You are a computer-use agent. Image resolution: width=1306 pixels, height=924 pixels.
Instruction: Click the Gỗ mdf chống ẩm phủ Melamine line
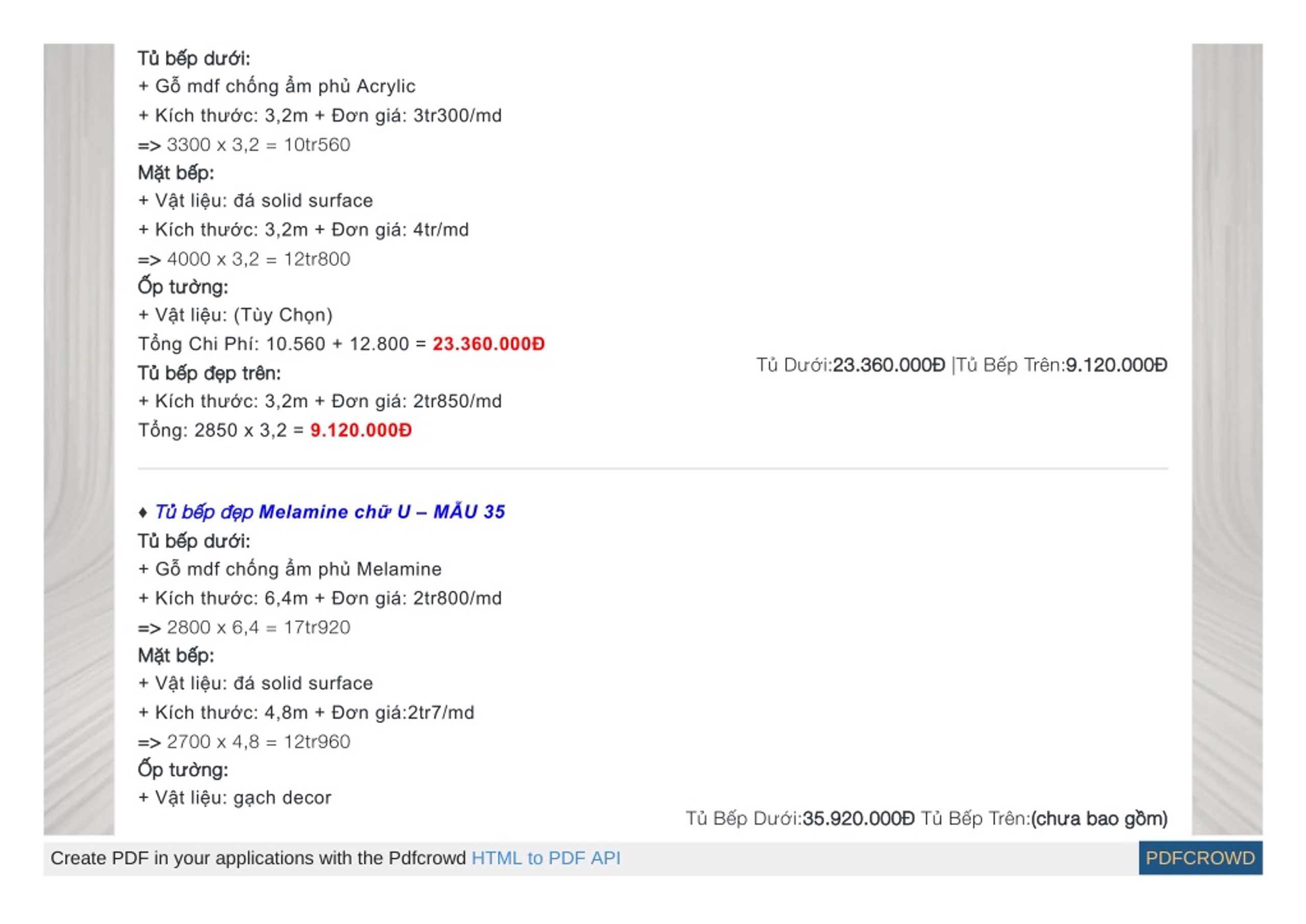click(x=290, y=569)
